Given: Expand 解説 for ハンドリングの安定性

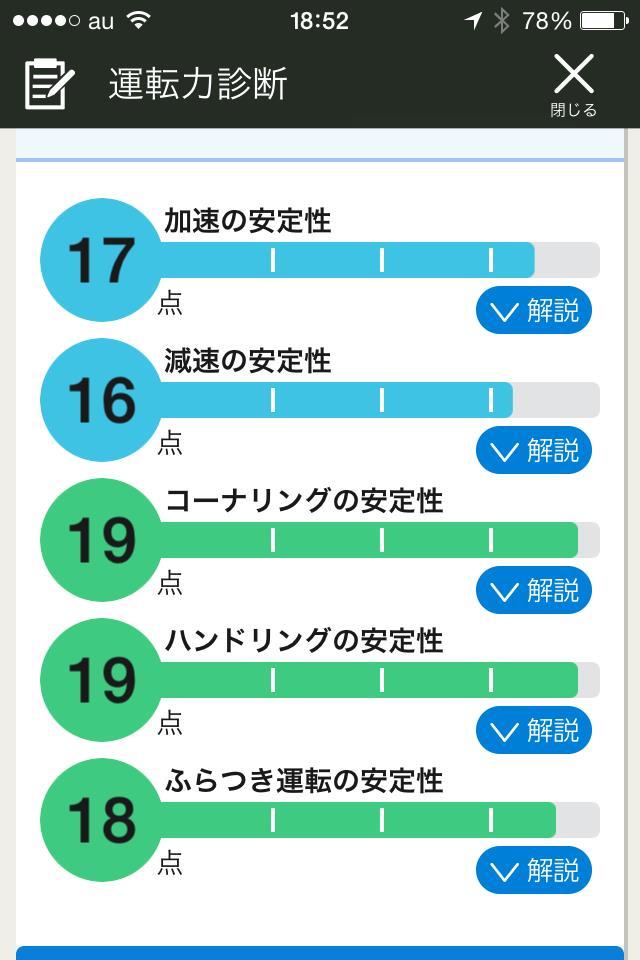Looking at the screenshot, I should click(533, 730).
